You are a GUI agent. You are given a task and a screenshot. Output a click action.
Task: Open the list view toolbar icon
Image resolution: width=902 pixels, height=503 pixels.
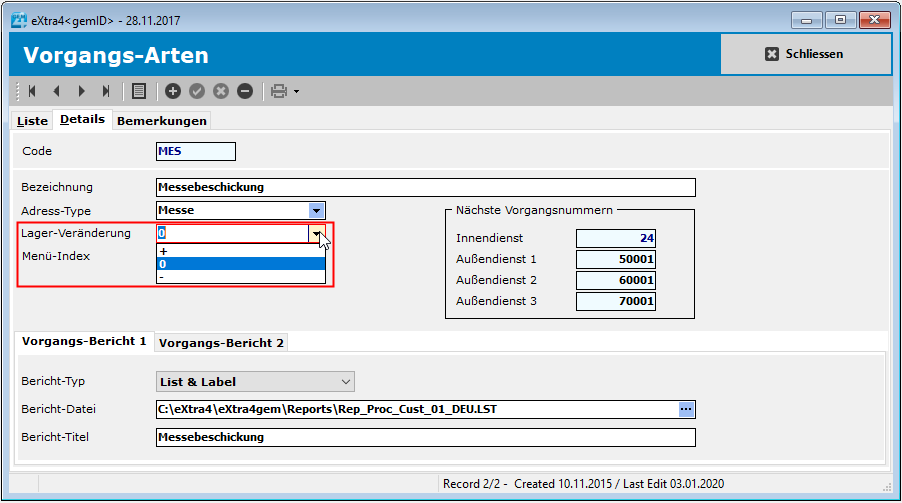139,91
